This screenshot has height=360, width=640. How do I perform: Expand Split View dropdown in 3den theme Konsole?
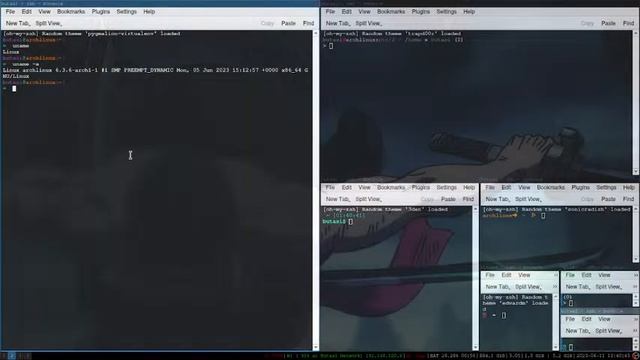point(368,199)
